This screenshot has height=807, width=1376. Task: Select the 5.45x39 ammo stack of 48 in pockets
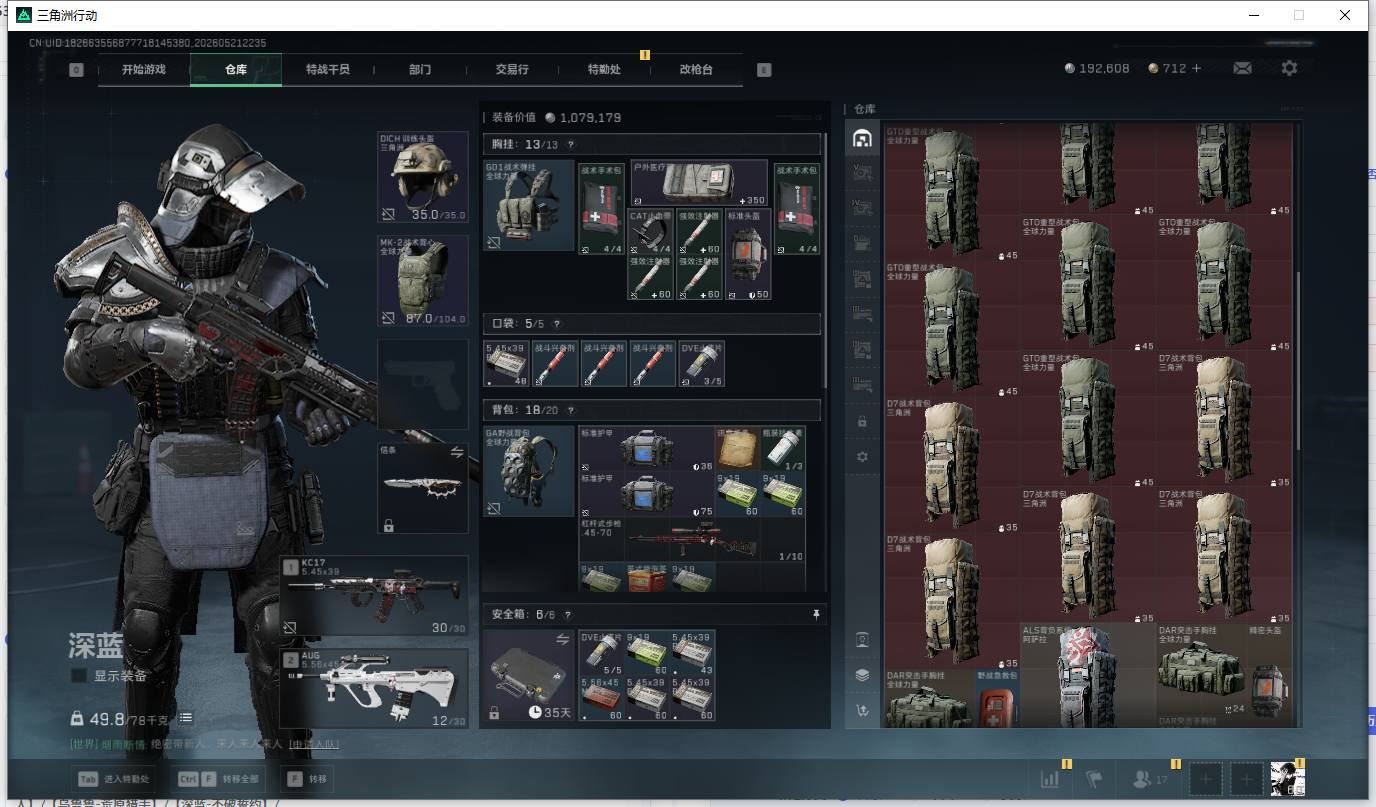pyautogui.click(x=506, y=364)
